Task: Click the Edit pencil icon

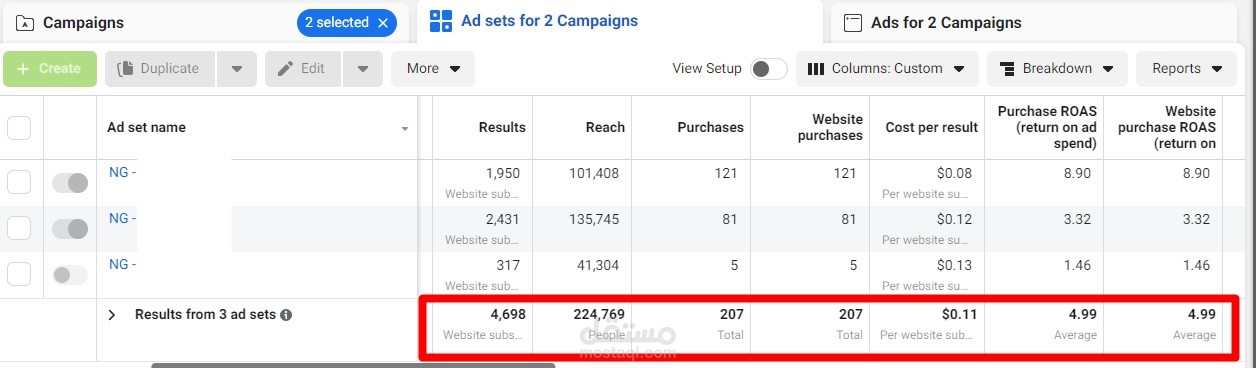Action: [285, 69]
